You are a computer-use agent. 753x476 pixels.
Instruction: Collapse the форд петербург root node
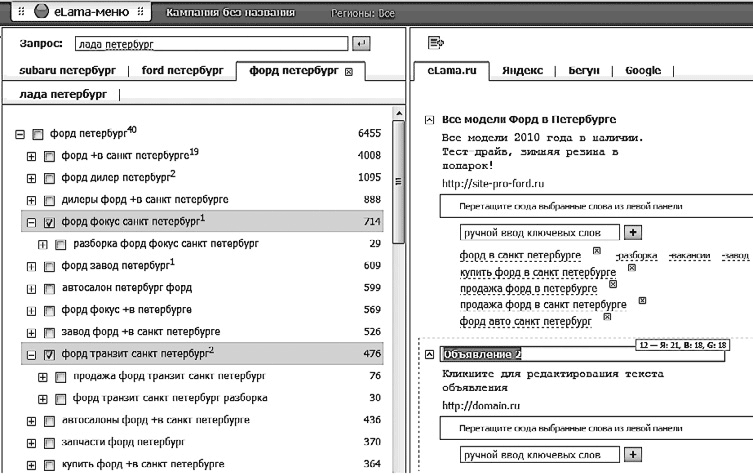20,134
